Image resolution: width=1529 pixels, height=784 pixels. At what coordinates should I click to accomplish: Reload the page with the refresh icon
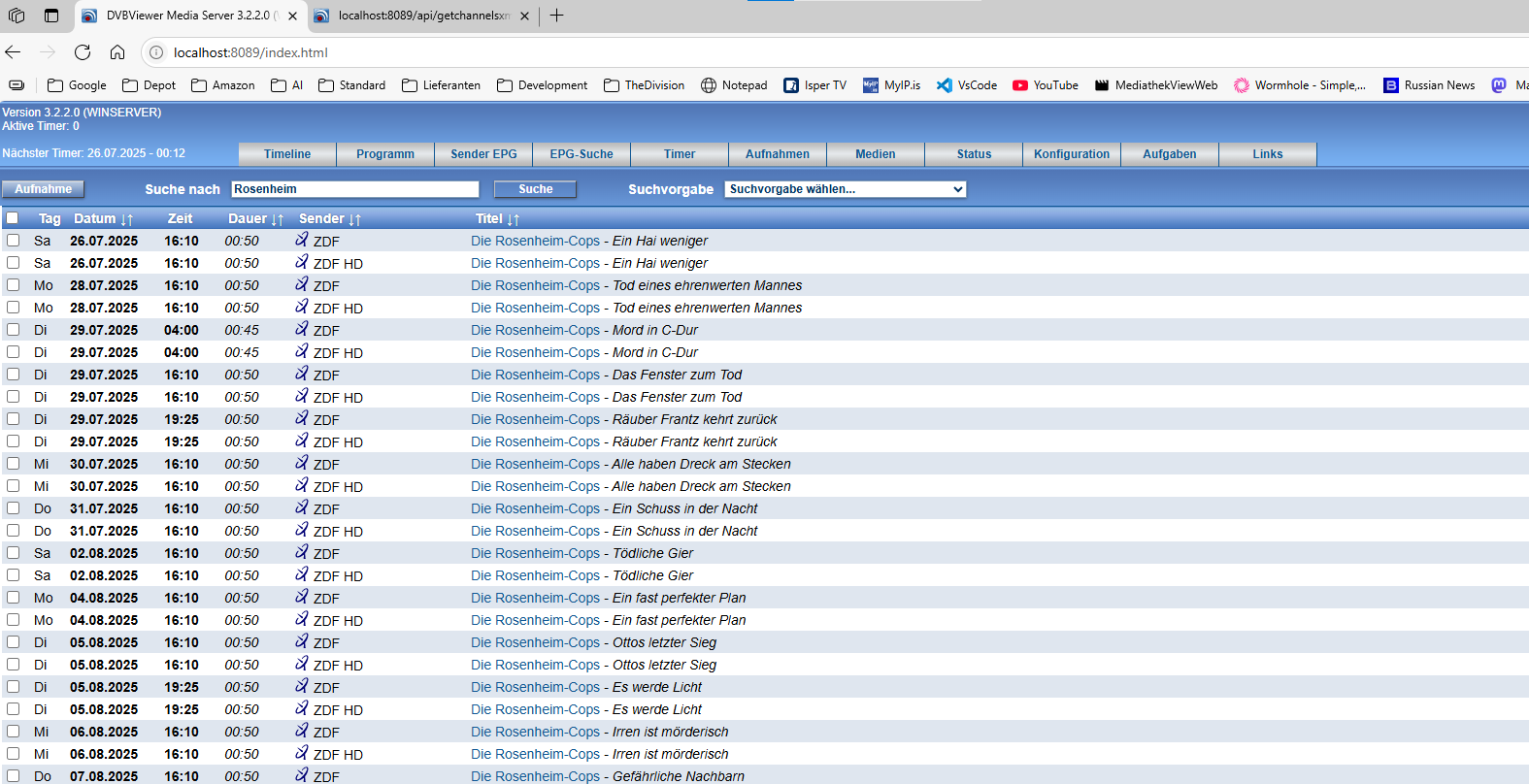pyautogui.click(x=83, y=52)
